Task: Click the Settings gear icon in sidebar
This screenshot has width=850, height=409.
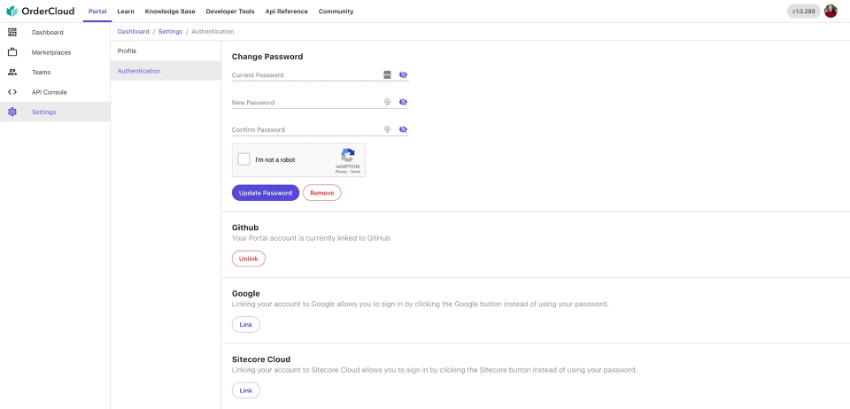Action: point(12,112)
